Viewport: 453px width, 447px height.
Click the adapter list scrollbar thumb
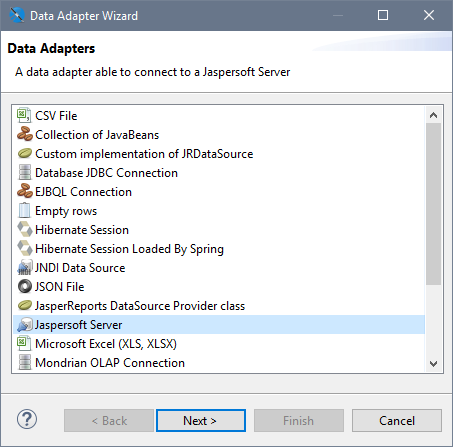(x=433, y=204)
